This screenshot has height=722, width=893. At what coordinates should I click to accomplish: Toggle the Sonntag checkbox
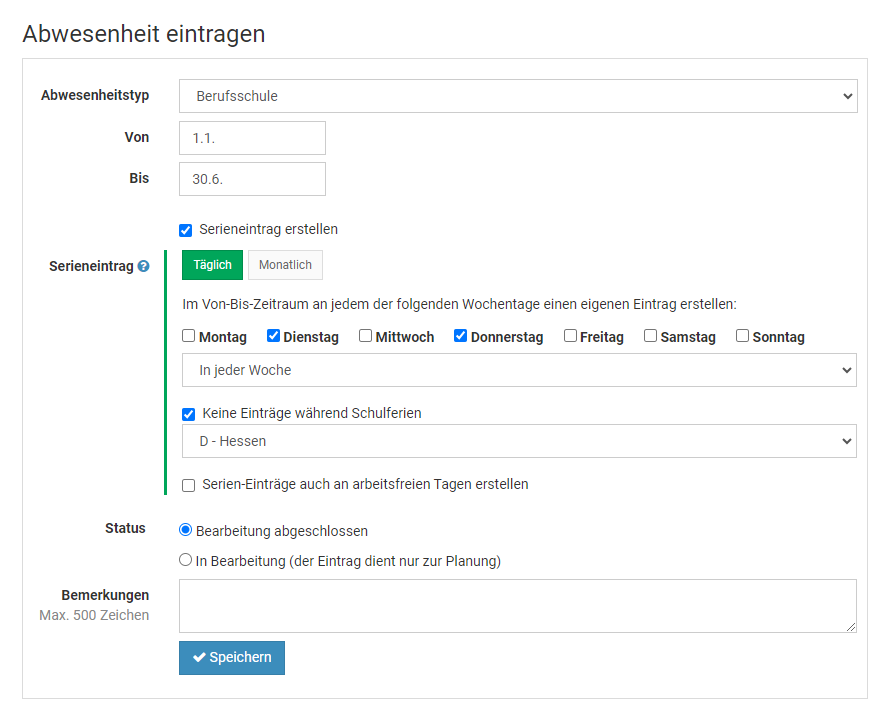click(x=742, y=336)
